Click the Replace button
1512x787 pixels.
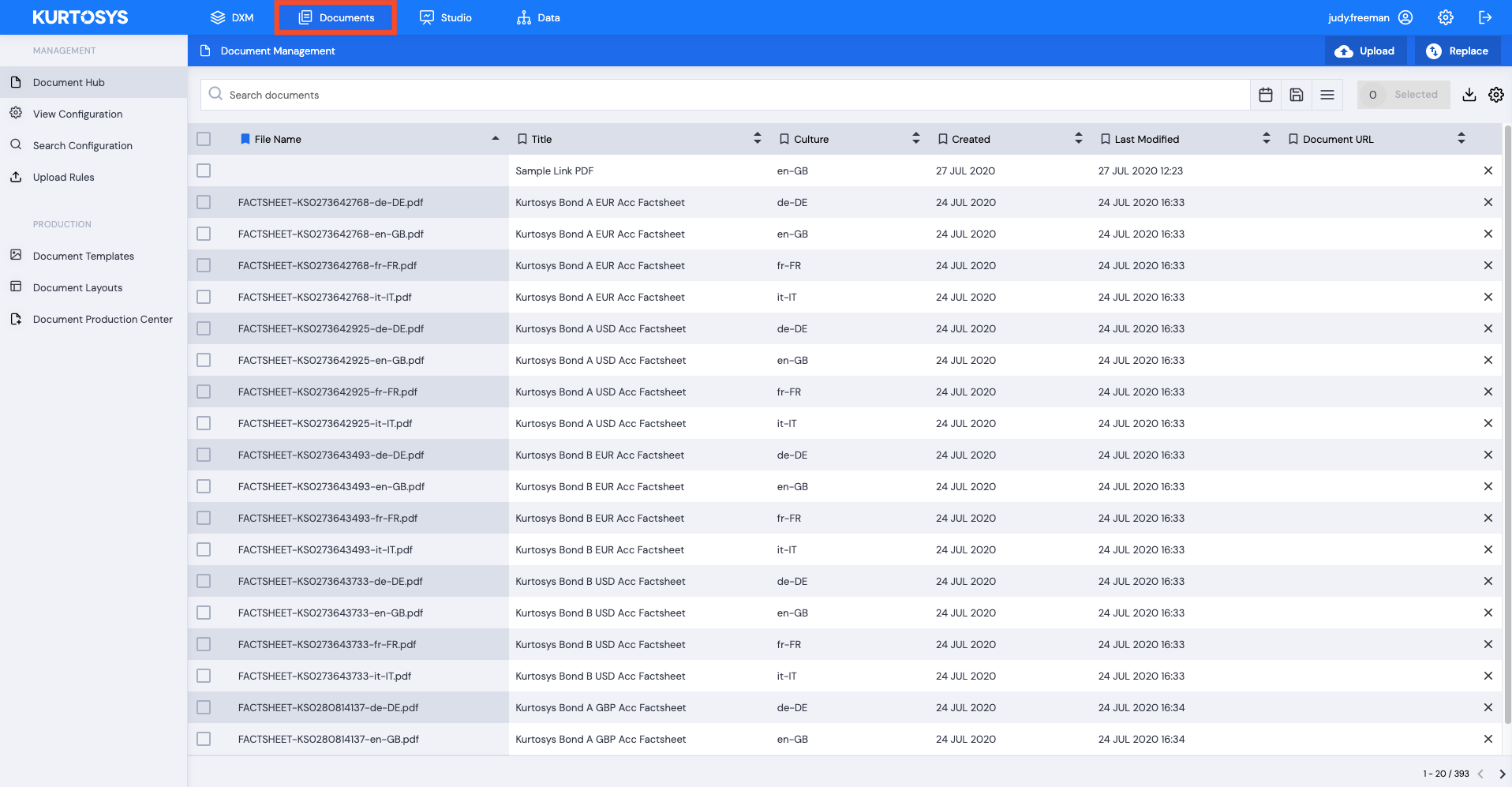tap(1457, 51)
